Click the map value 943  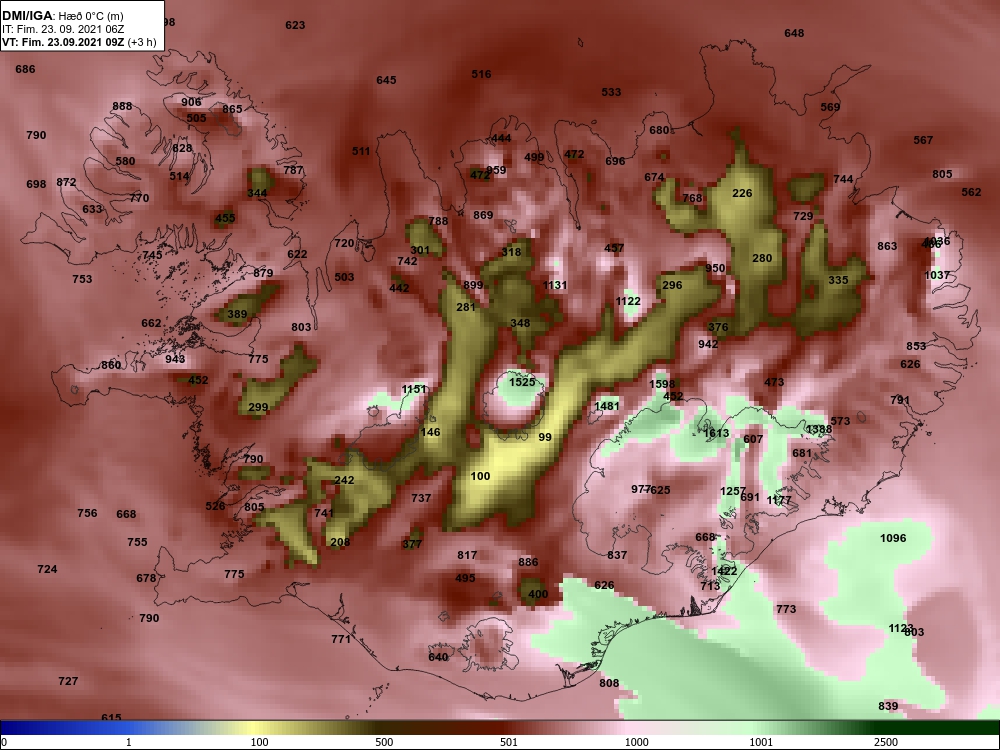click(175, 358)
